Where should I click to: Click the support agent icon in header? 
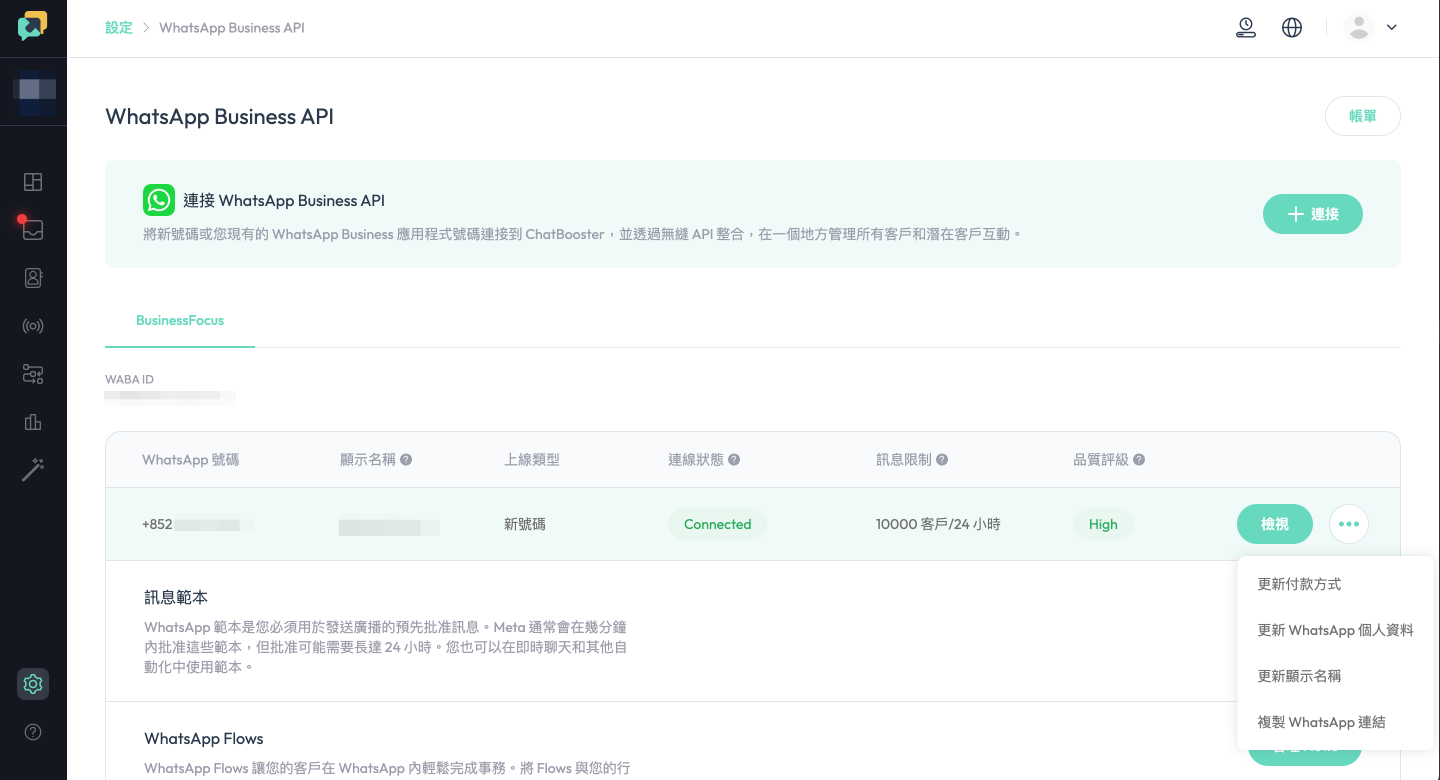point(1245,28)
